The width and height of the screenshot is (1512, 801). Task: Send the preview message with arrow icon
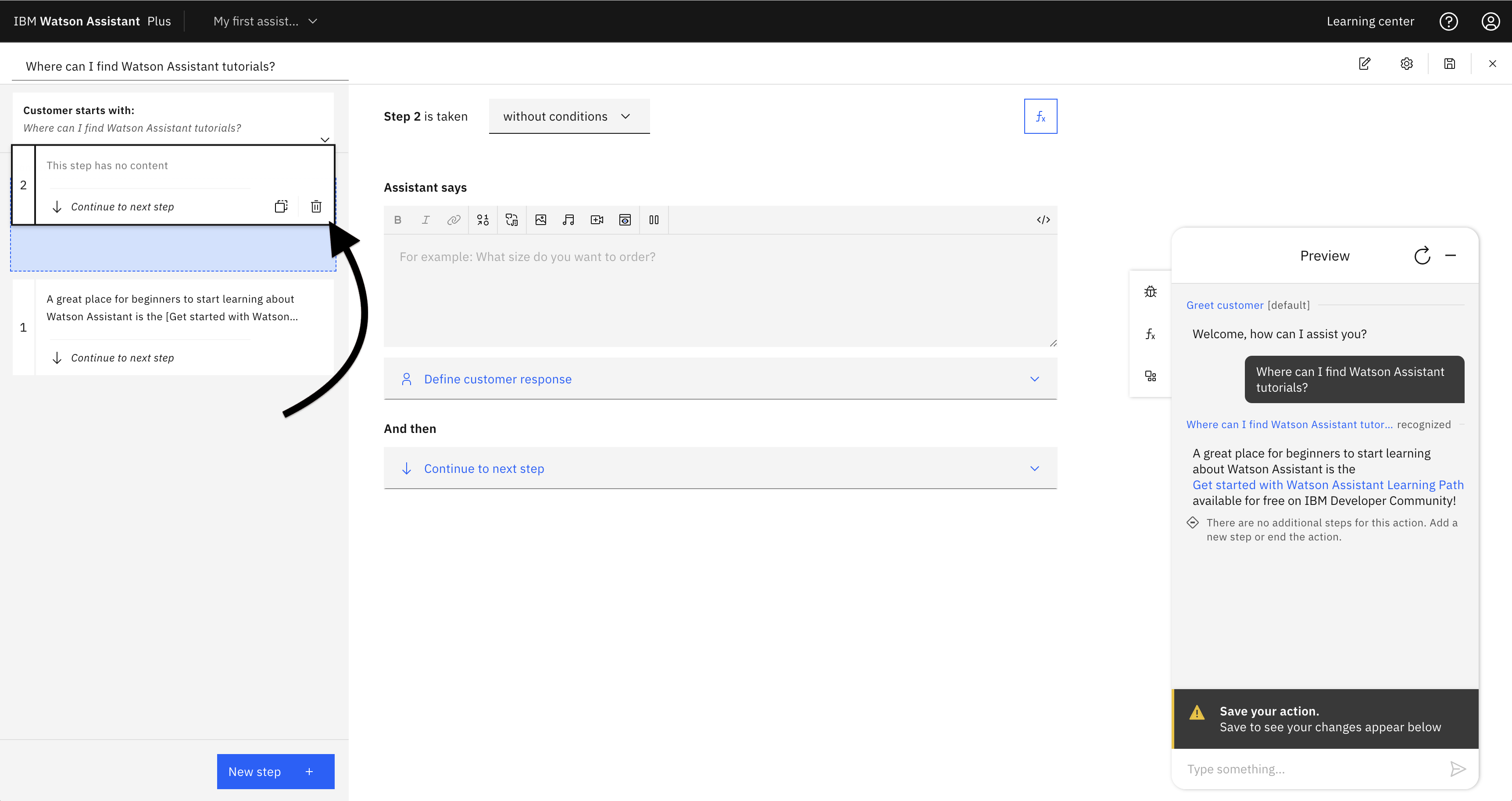click(x=1458, y=769)
